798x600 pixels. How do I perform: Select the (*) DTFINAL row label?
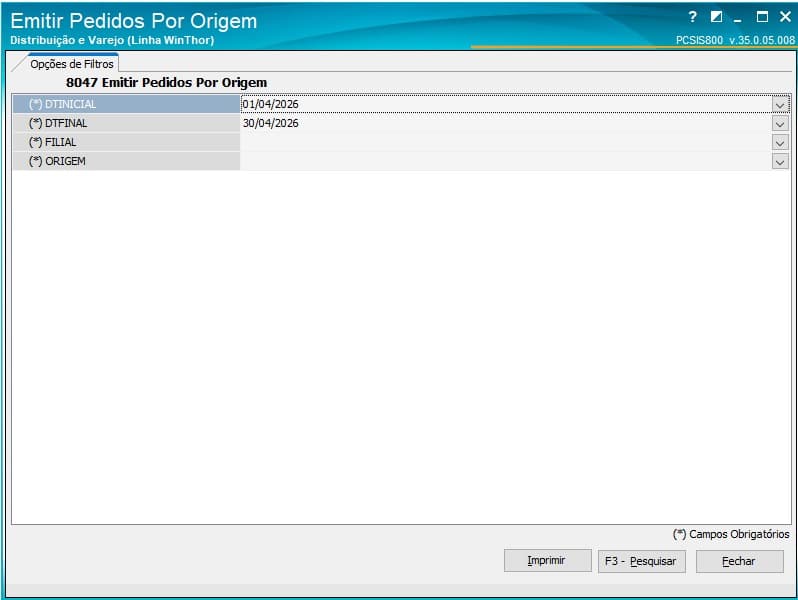pos(126,123)
